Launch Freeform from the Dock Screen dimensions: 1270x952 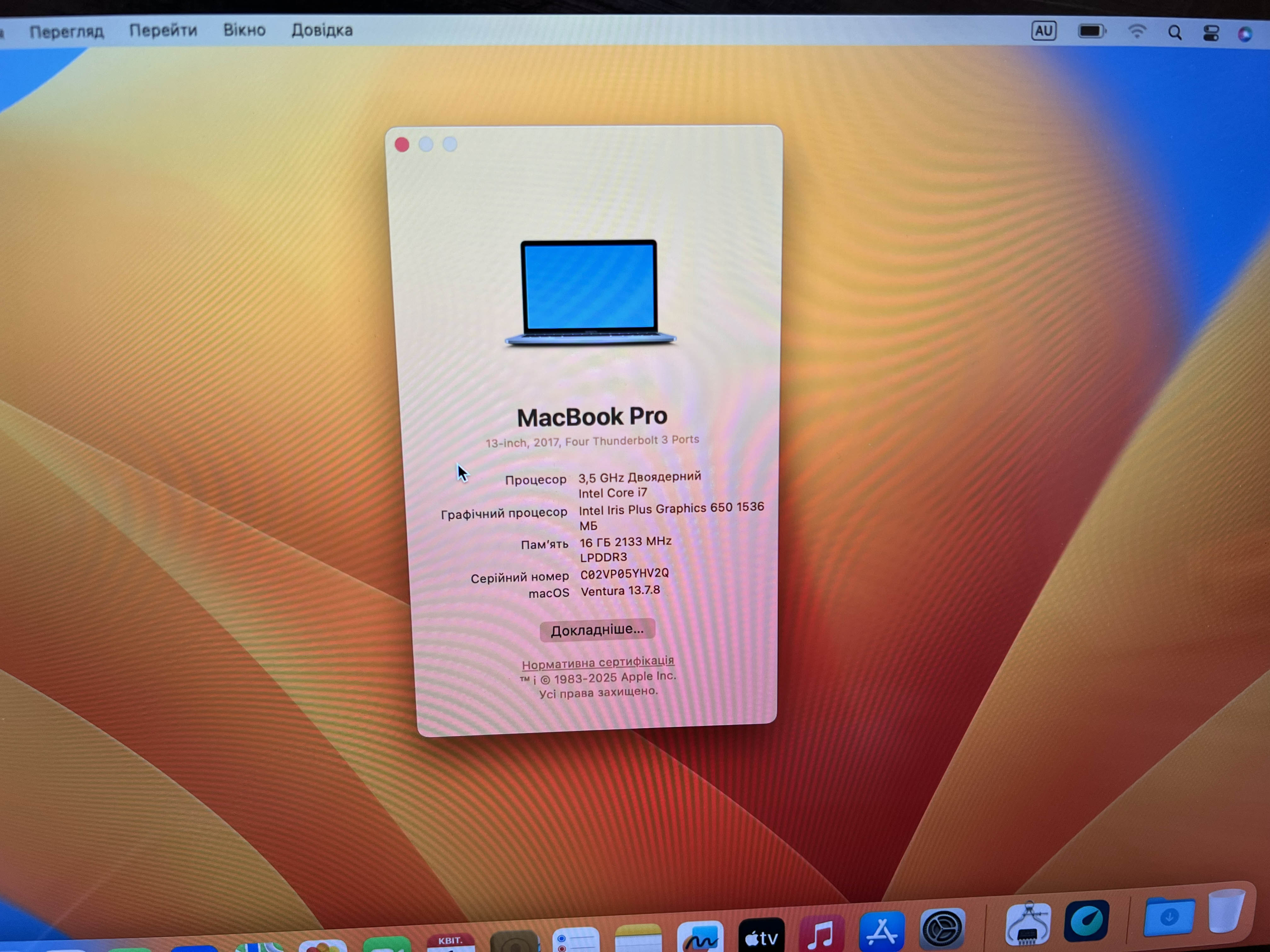(700, 936)
